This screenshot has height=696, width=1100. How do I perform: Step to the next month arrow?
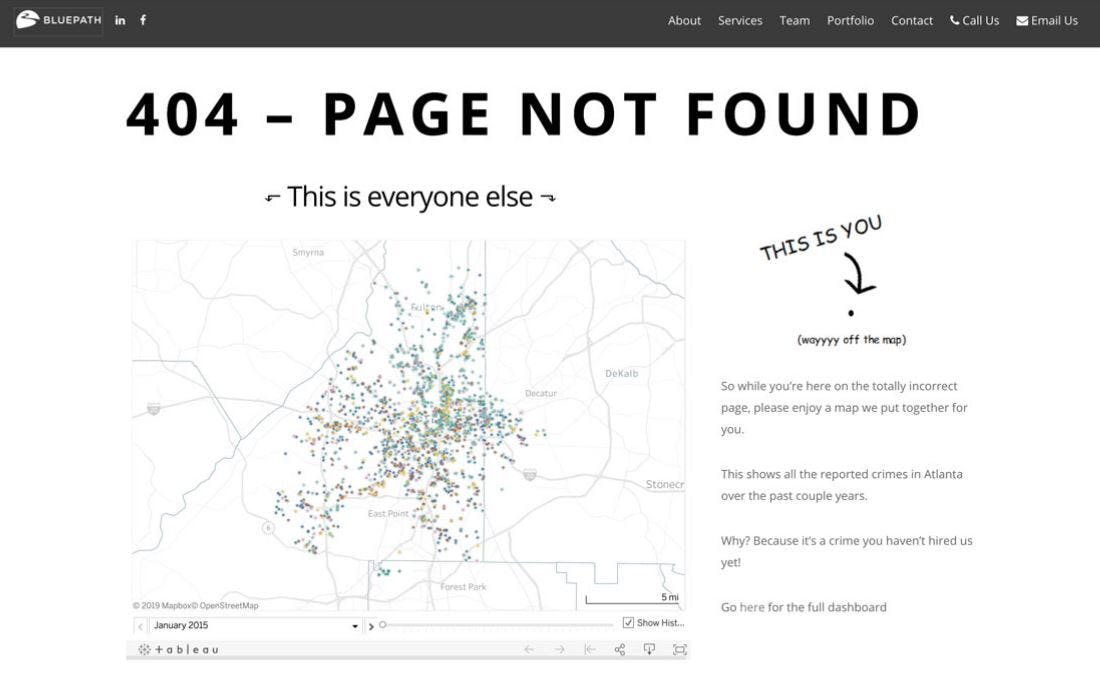tap(371, 626)
